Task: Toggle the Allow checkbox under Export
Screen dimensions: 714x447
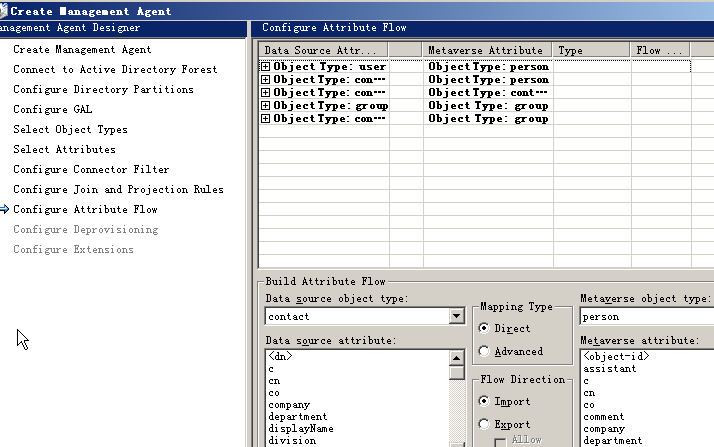Action: [x=500, y=442]
